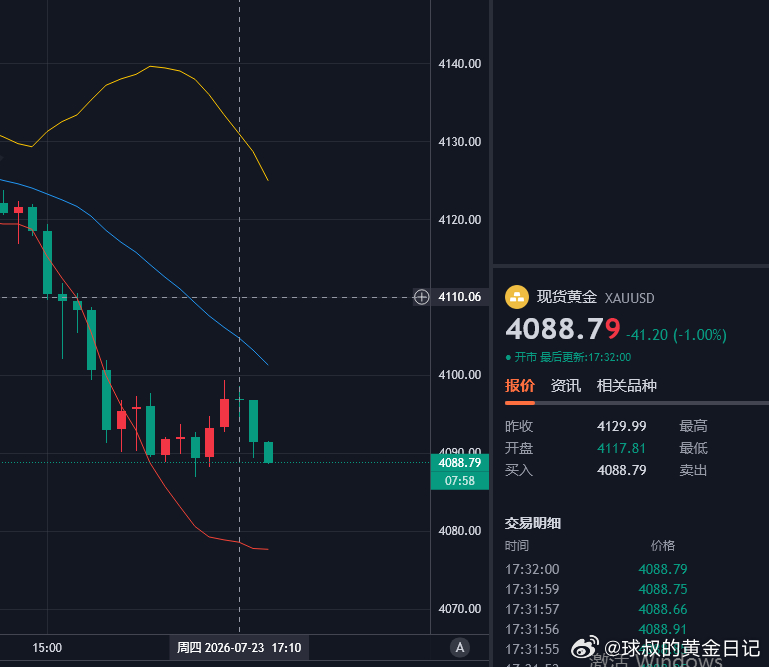
Task: Click the 昨收 value 4129.99
Action: (621, 426)
